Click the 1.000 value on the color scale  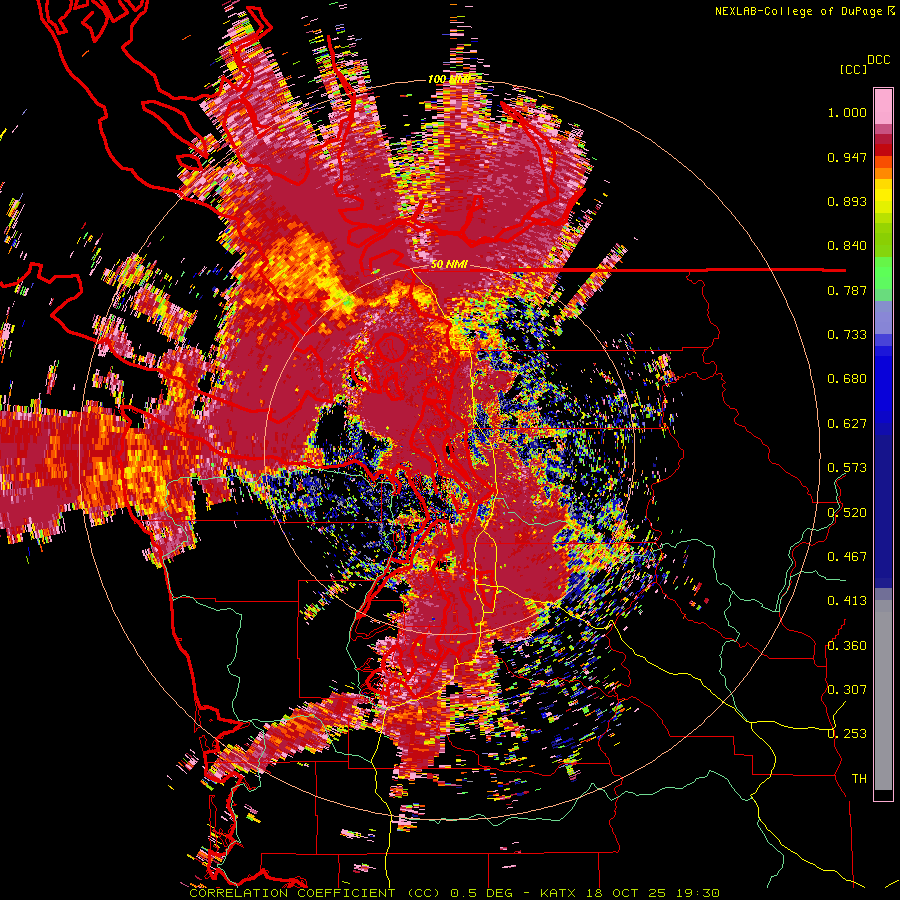coord(847,112)
